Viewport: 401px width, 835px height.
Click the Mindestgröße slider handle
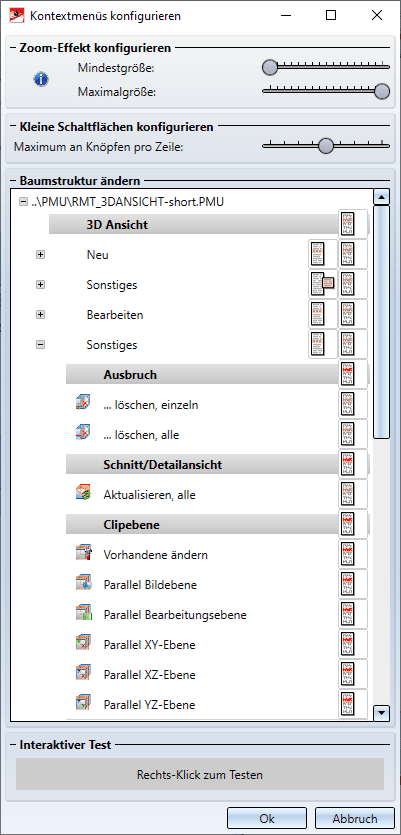pos(270,67)
